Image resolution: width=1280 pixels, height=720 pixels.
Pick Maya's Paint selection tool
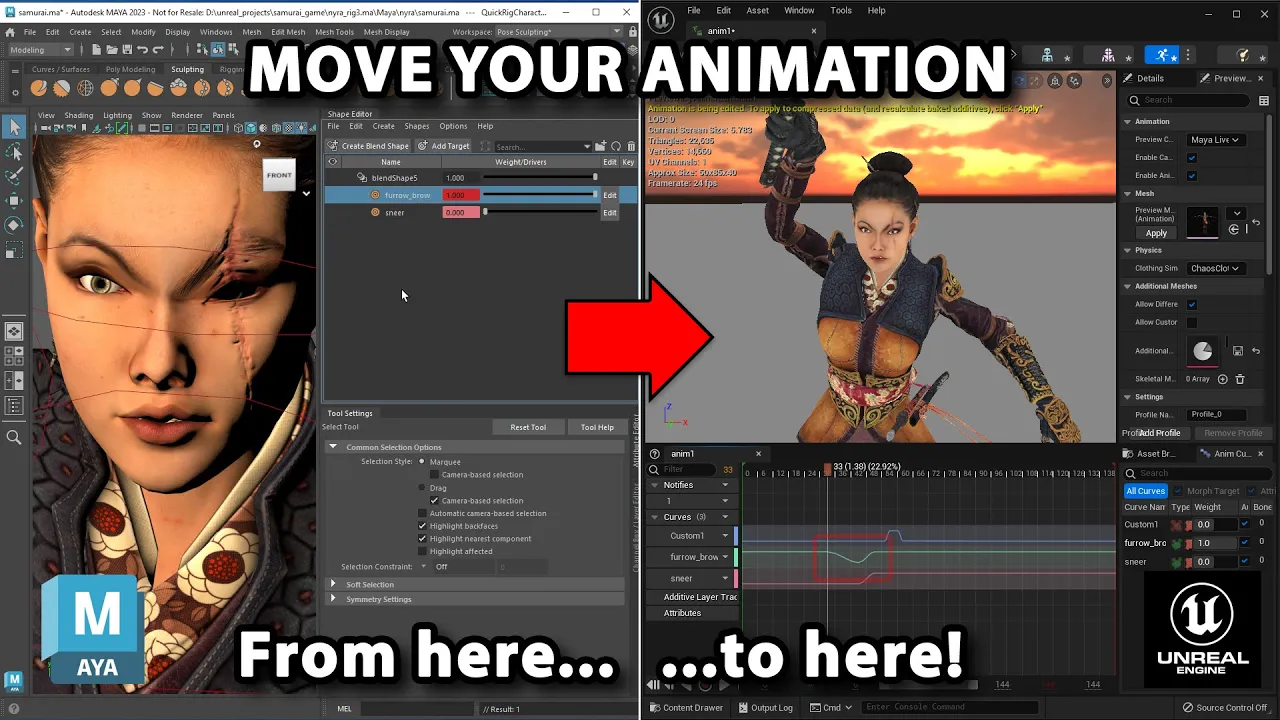point(14,176)
